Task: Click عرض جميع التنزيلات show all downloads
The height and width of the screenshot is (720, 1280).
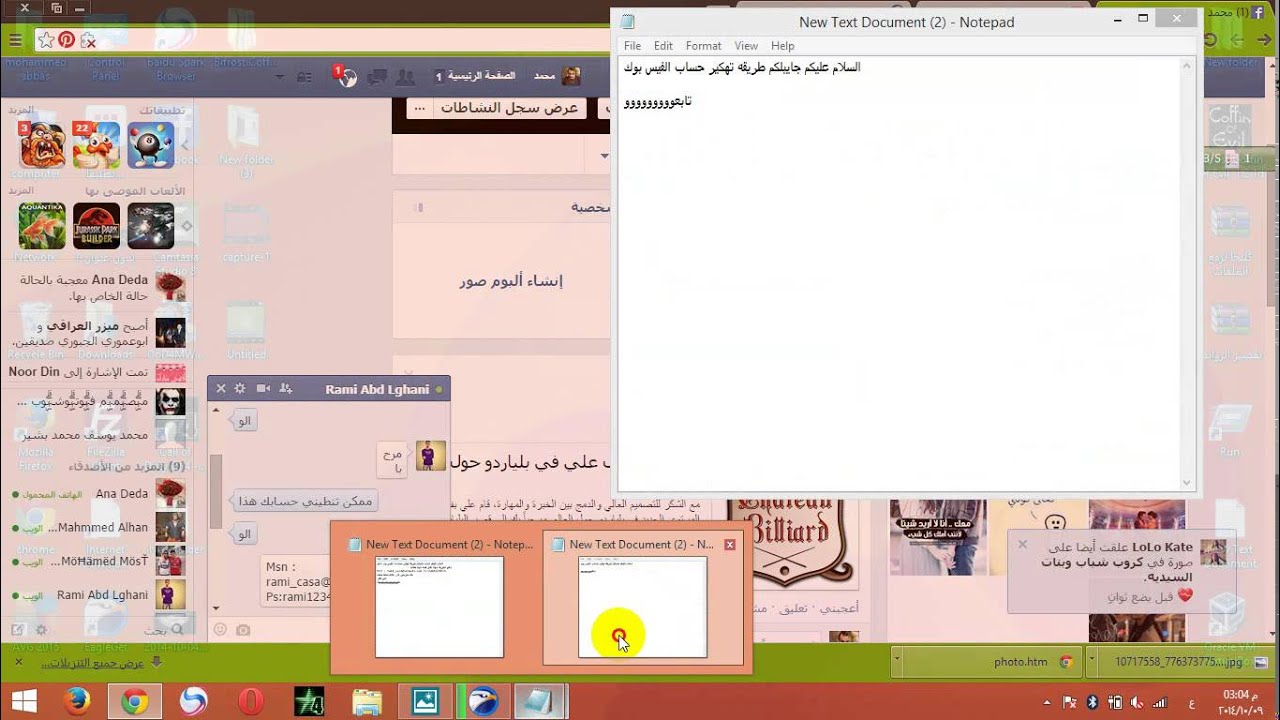Action: 93,663
